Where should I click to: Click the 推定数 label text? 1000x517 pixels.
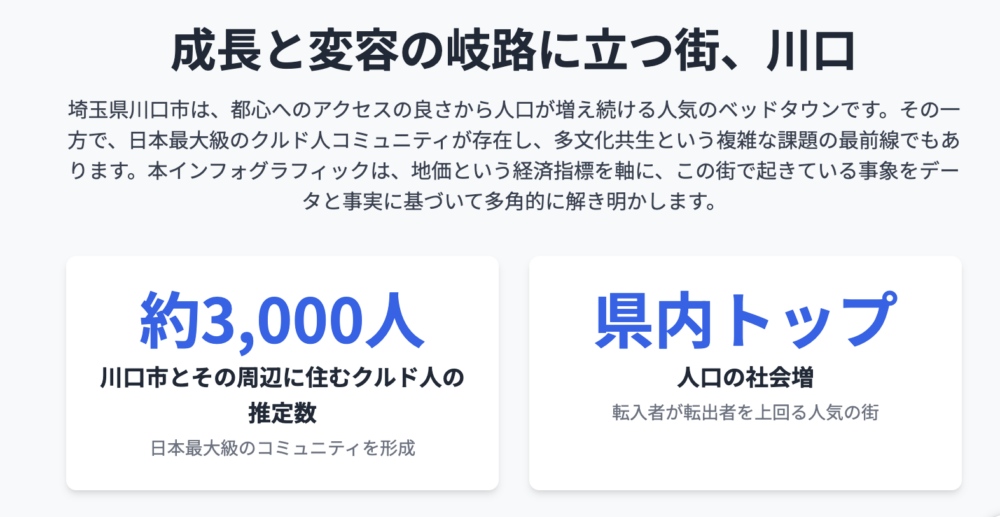tap(283, 414)
